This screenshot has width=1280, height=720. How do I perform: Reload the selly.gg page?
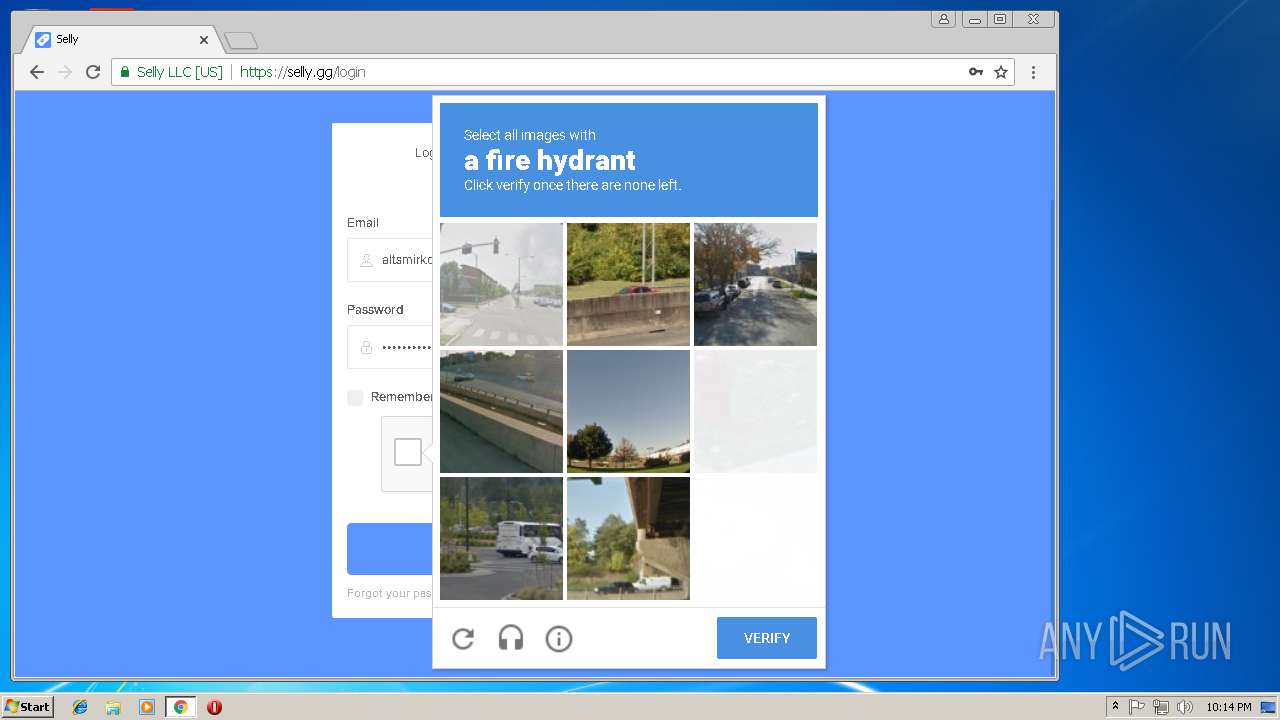(x=93, y=72)
